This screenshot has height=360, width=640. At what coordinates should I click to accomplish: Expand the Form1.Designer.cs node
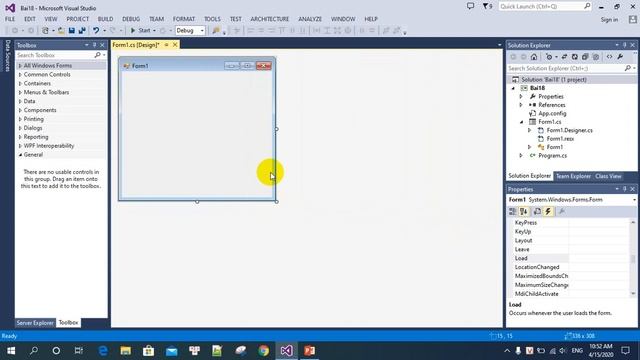click(x=529, y=130)
